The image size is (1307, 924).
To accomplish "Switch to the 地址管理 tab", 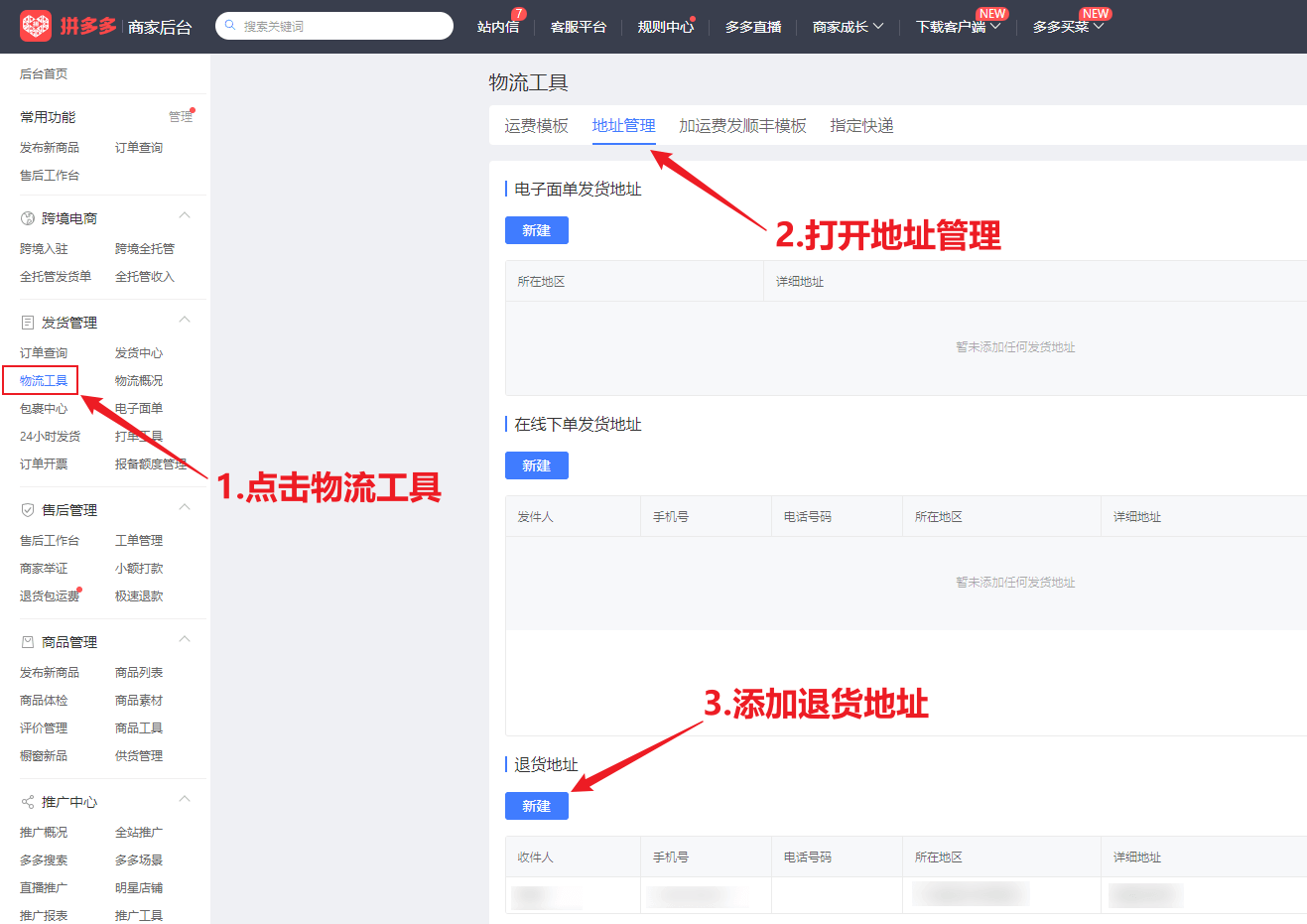I will 624,126.
